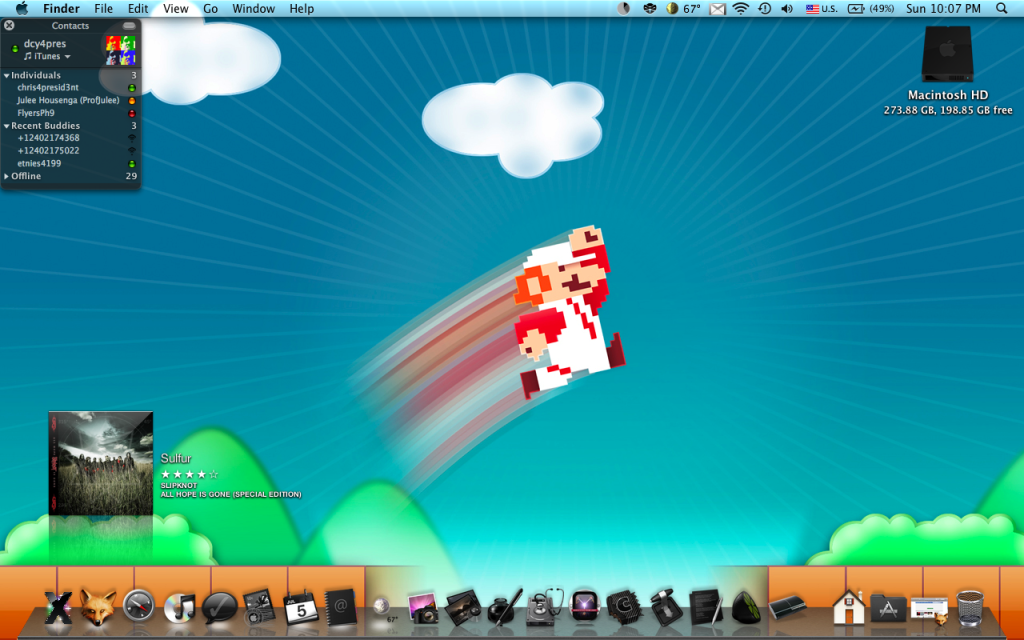Click the Sun 10:07 PM clock
The width and height of the screenshot is (1024, 640).
click(943, 8)
